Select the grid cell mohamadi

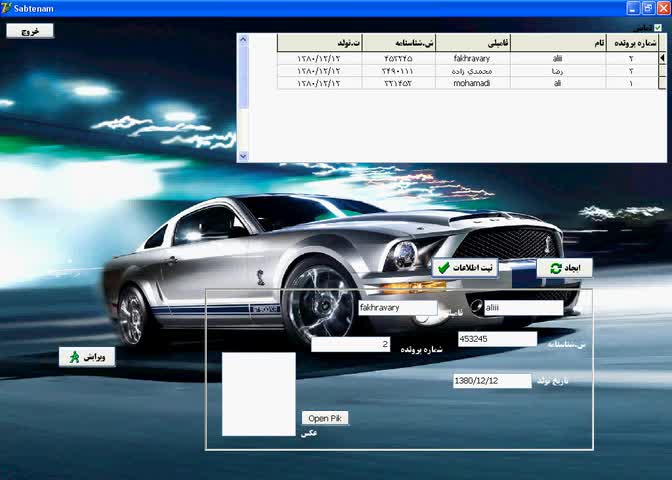(x=473, y=83)
